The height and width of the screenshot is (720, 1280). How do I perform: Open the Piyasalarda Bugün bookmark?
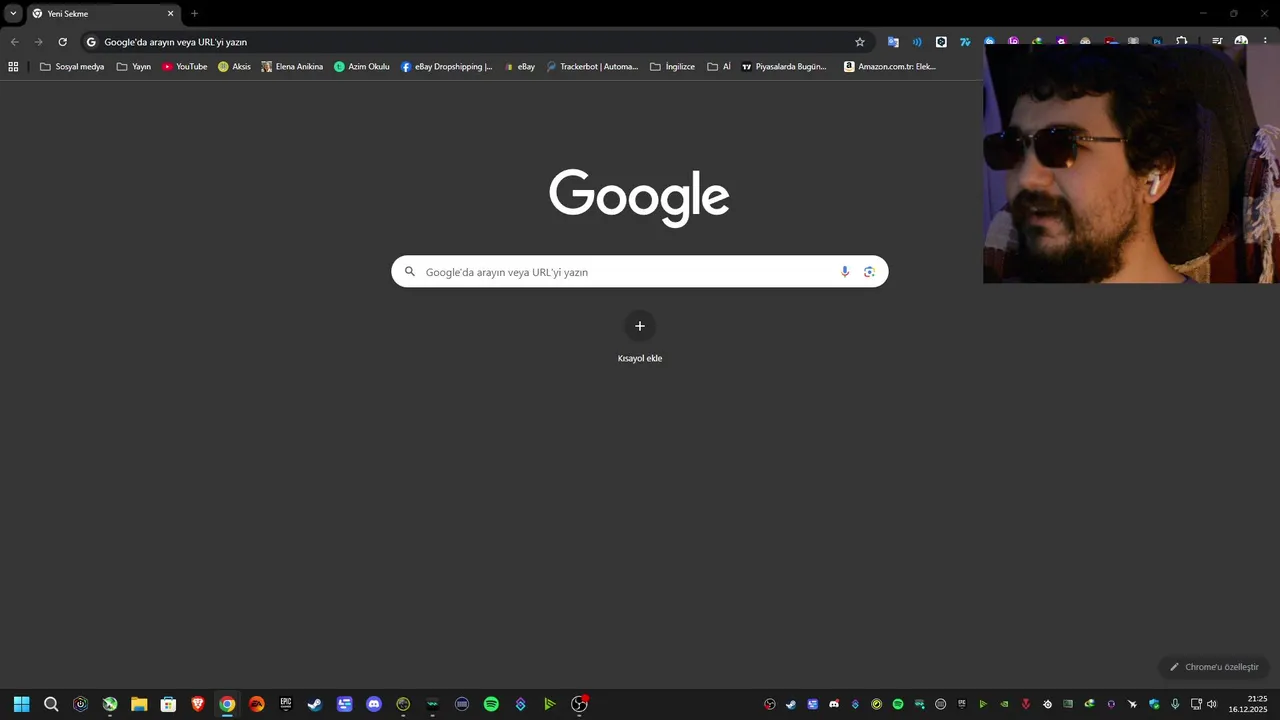coord(784,67)
